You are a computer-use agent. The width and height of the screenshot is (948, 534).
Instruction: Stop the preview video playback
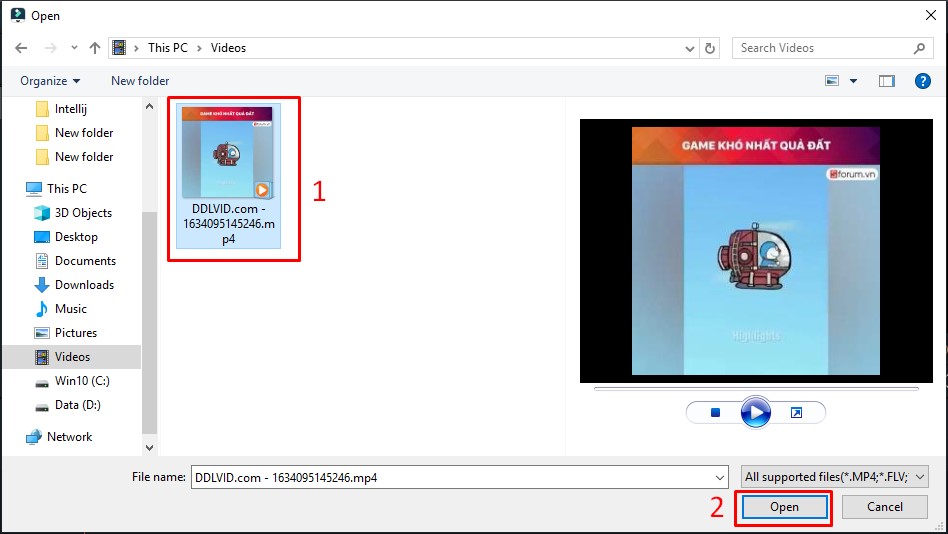[715, 412]
